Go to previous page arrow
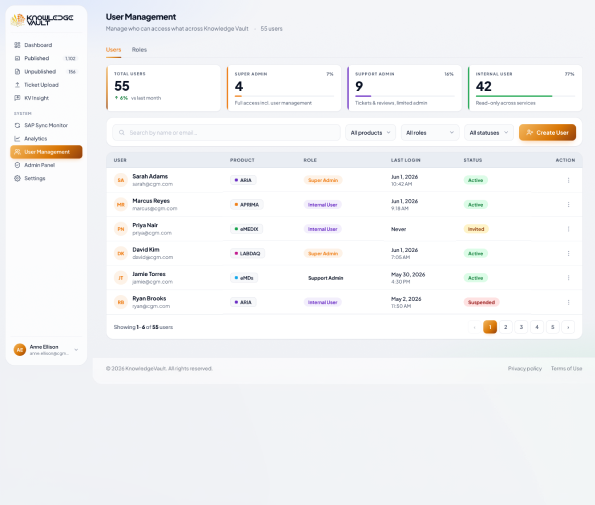 click(474, 327)
